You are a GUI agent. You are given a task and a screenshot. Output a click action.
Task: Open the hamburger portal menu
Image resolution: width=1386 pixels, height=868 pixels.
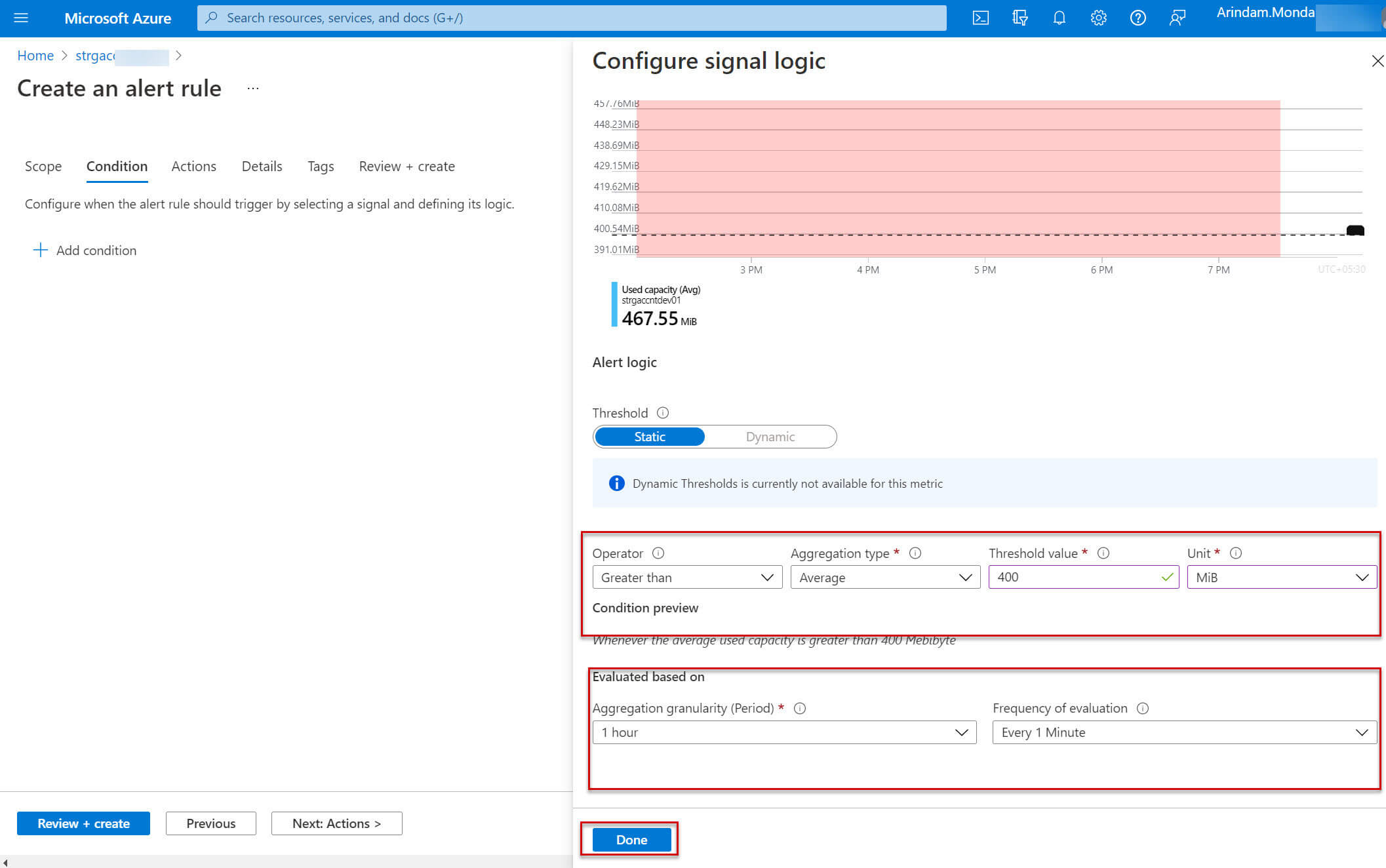pos(21,18)
